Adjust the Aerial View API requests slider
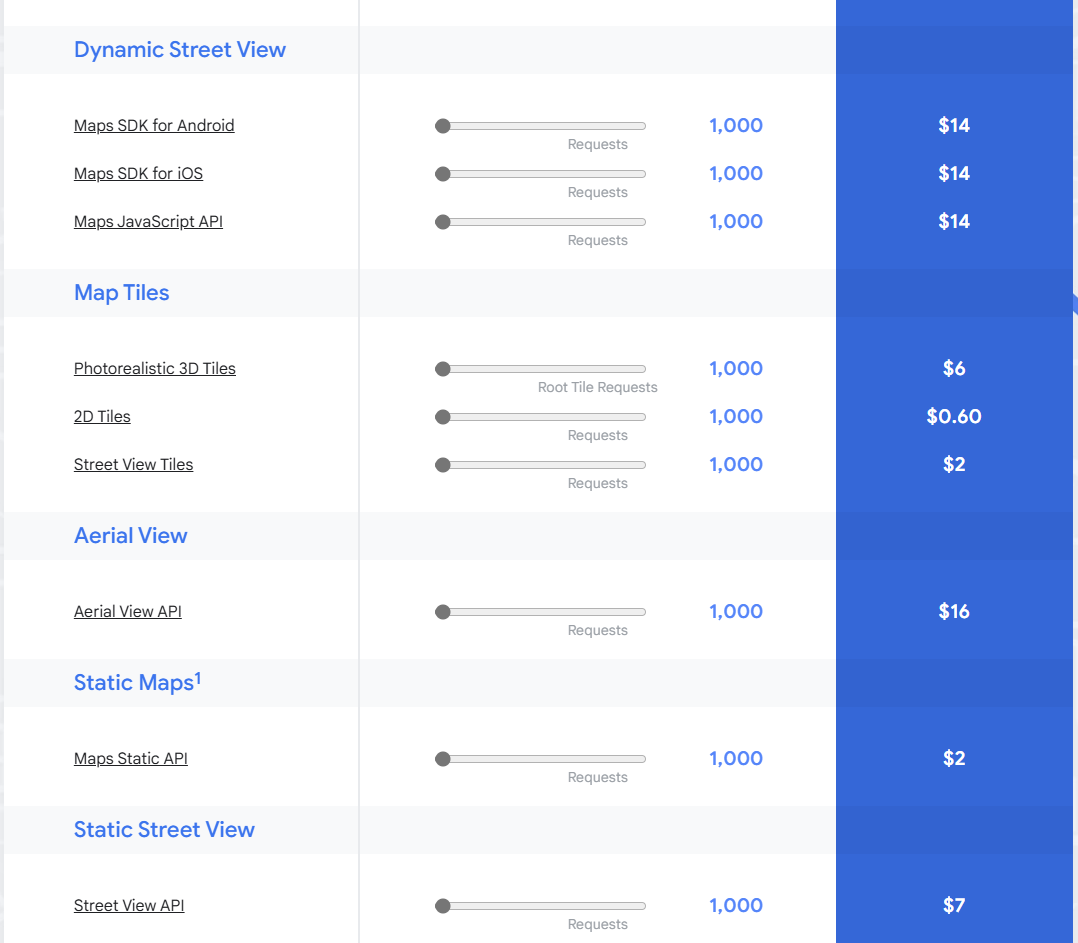The height and width of the screenshot is (943, 1078). tap(441, 611)
